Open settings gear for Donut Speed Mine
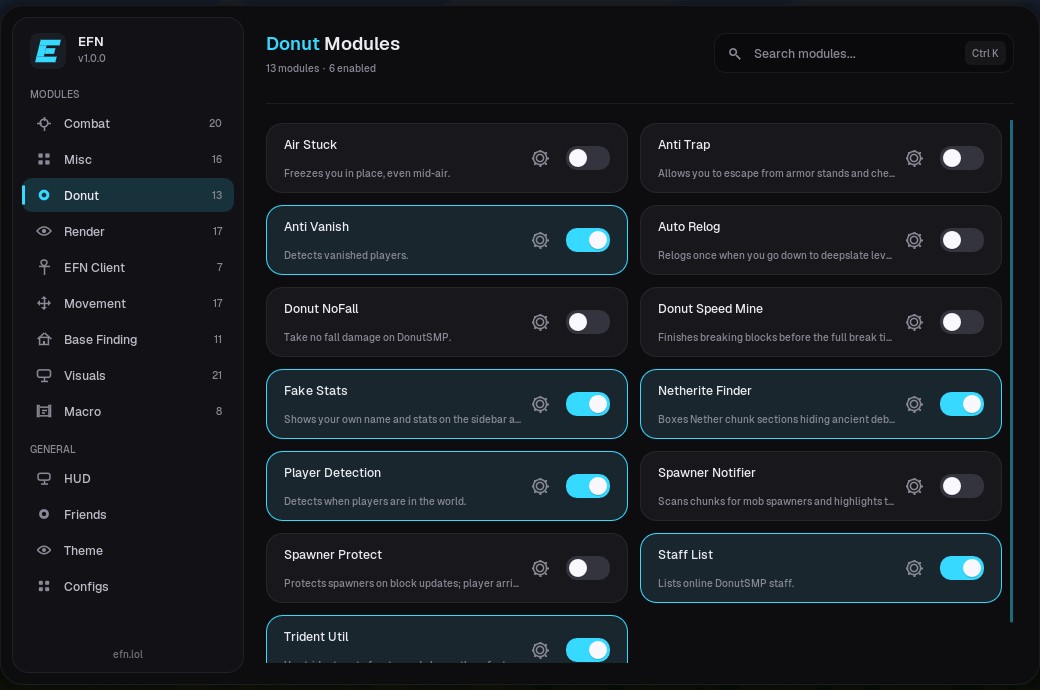This screenshot has height=690, width=1040. coord(915,322)
